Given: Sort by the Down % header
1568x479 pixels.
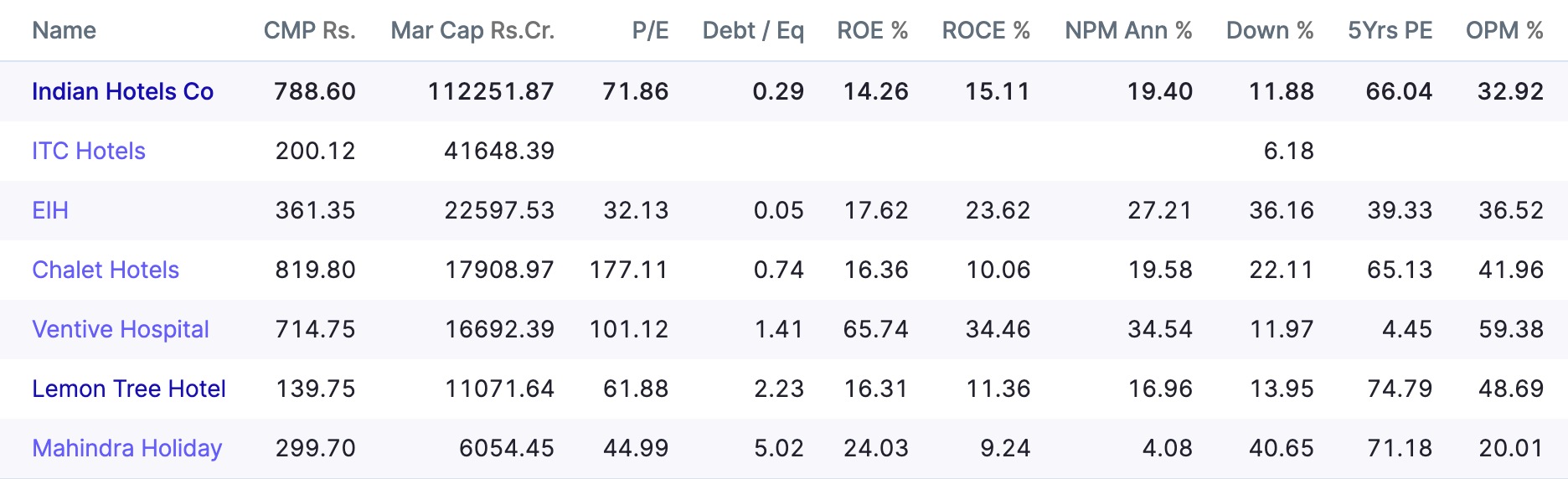Looking at the screenshot, I should coord(1269,30).
